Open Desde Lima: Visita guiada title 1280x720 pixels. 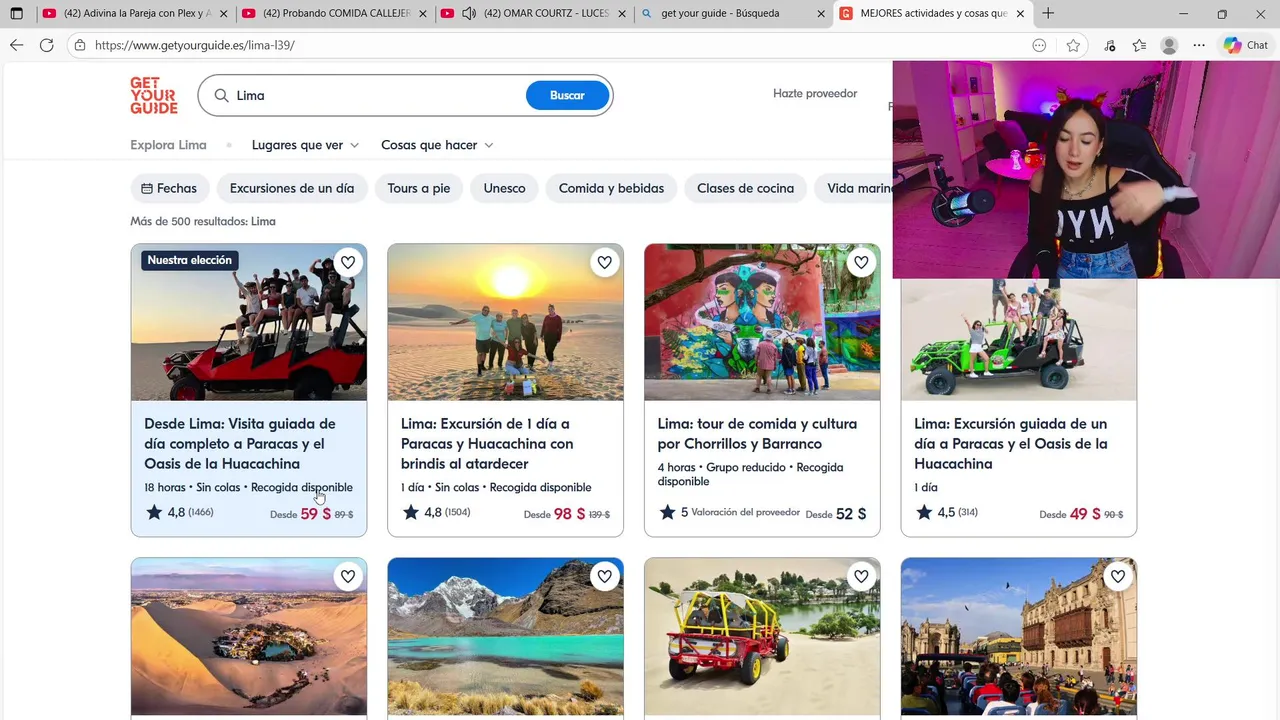pyautogui.click(x=240, y=444)
